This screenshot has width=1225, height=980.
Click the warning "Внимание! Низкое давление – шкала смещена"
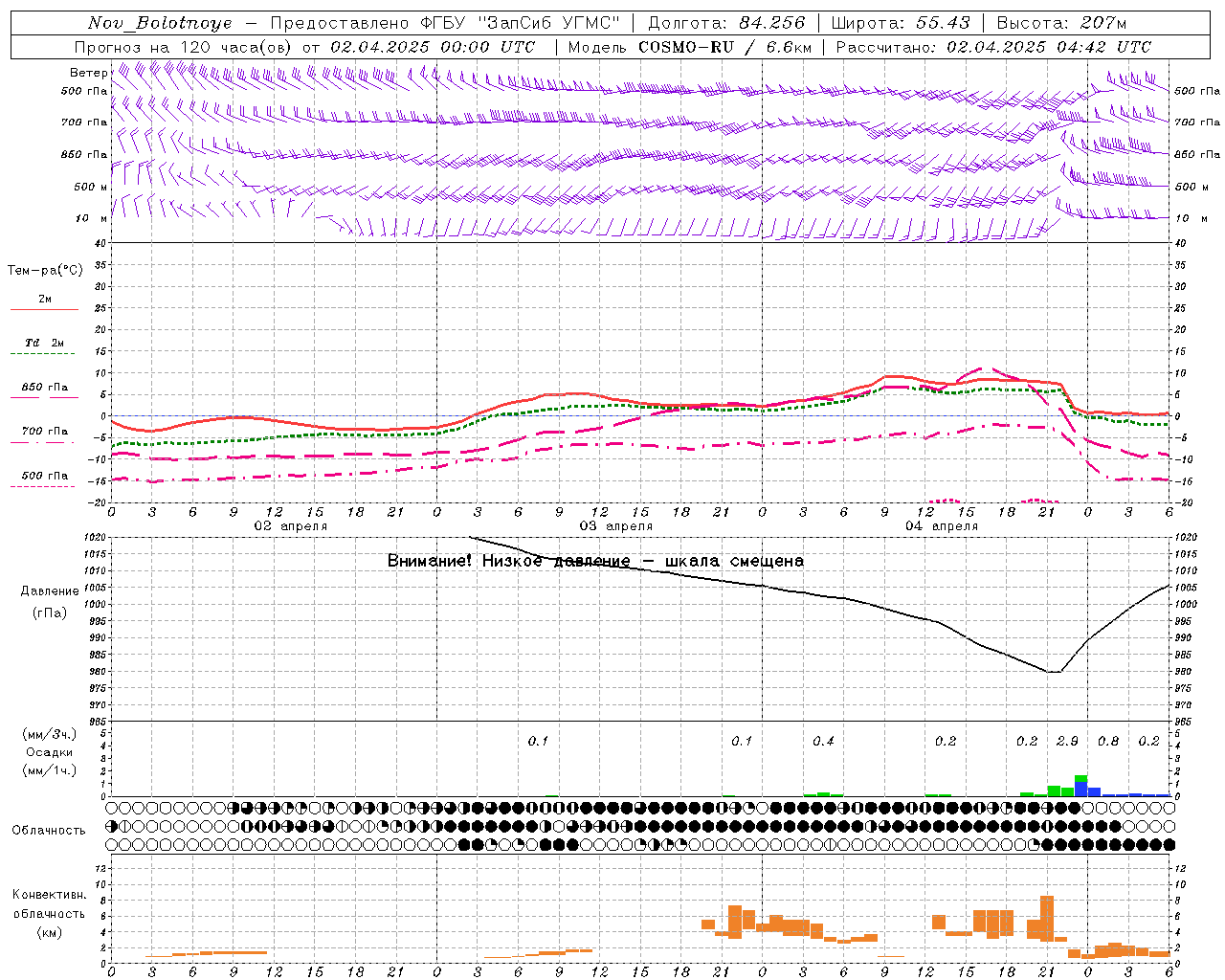[x=595, y=561]
